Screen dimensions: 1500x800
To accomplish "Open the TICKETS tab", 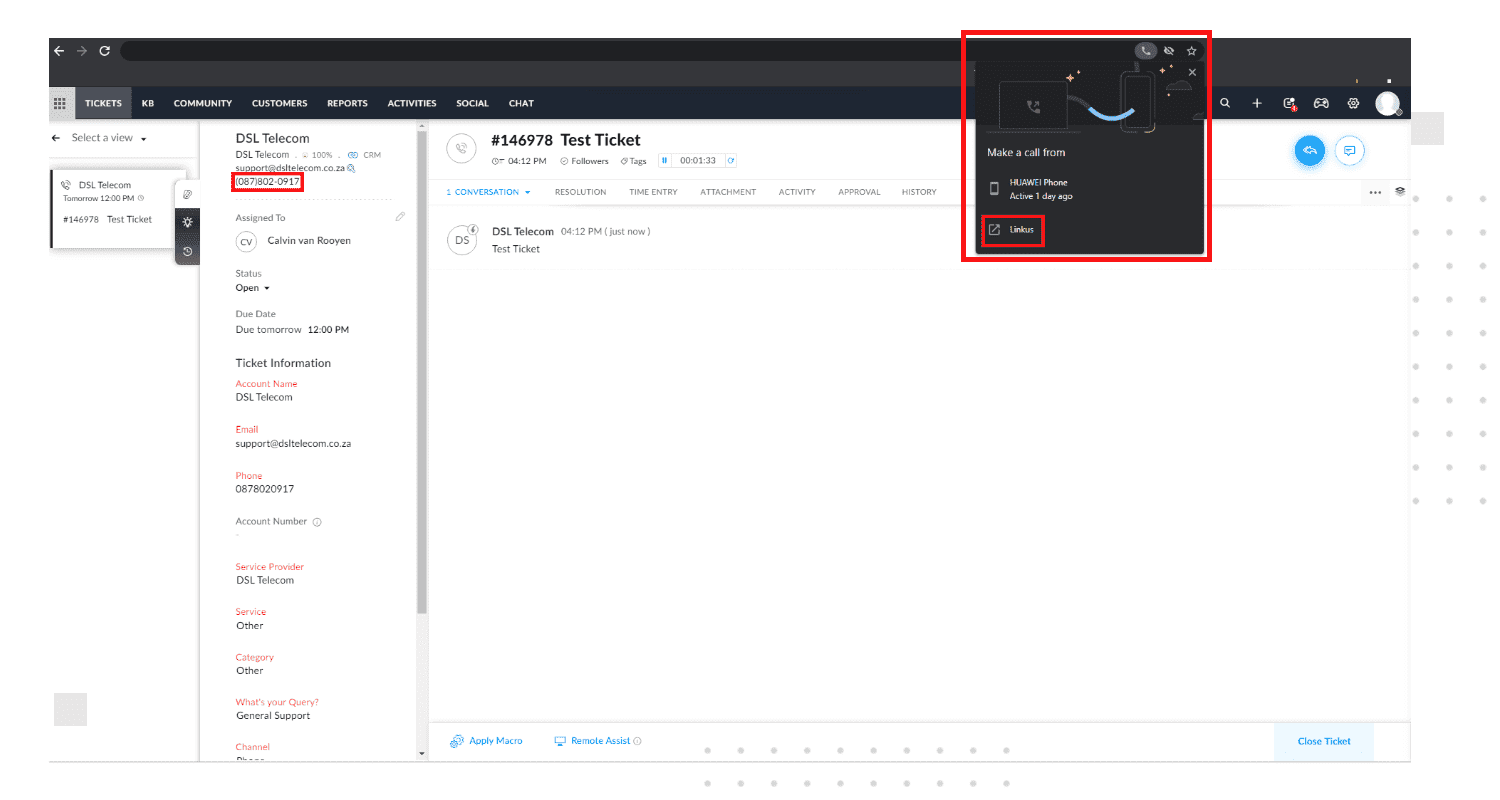I will pos(103,103).
